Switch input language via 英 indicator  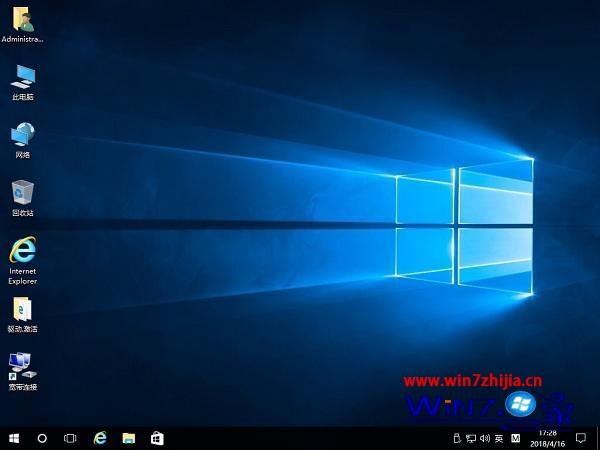click(499, 438)
